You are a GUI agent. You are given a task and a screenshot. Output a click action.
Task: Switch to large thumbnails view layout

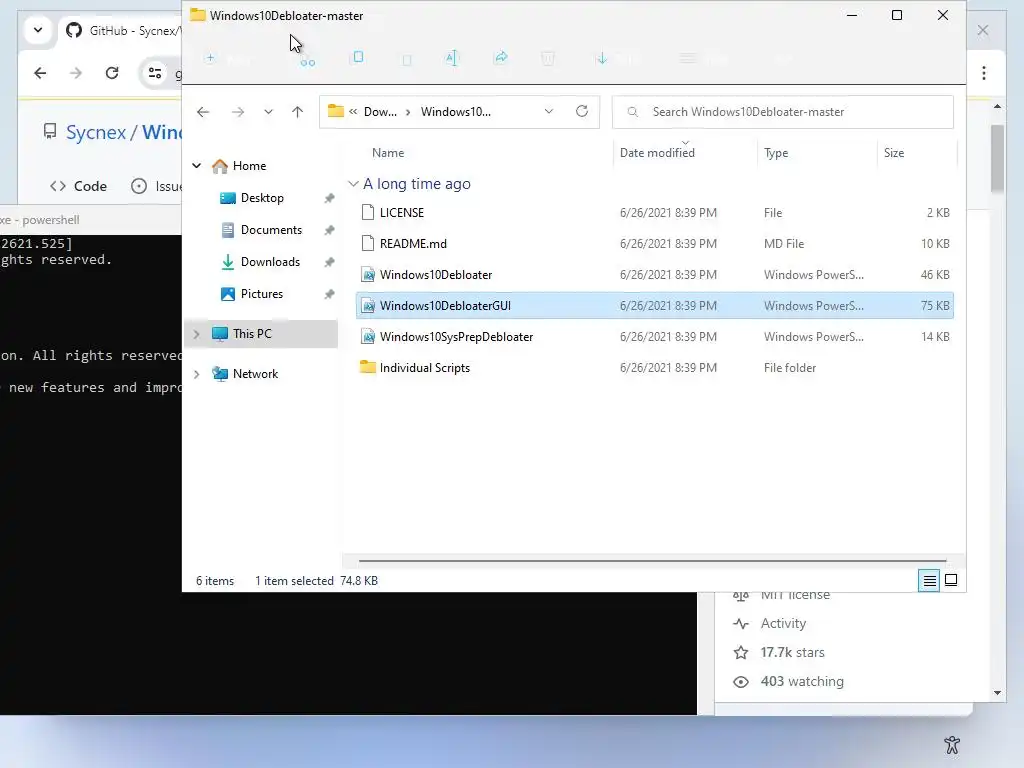(x=951, y=580)
